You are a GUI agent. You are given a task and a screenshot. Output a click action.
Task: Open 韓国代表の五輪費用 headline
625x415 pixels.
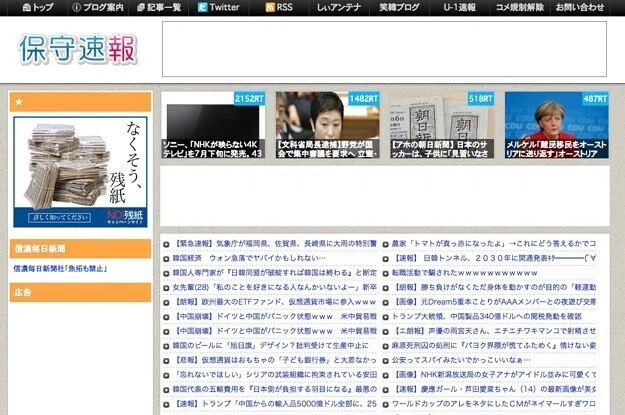(x=275, y=389)
